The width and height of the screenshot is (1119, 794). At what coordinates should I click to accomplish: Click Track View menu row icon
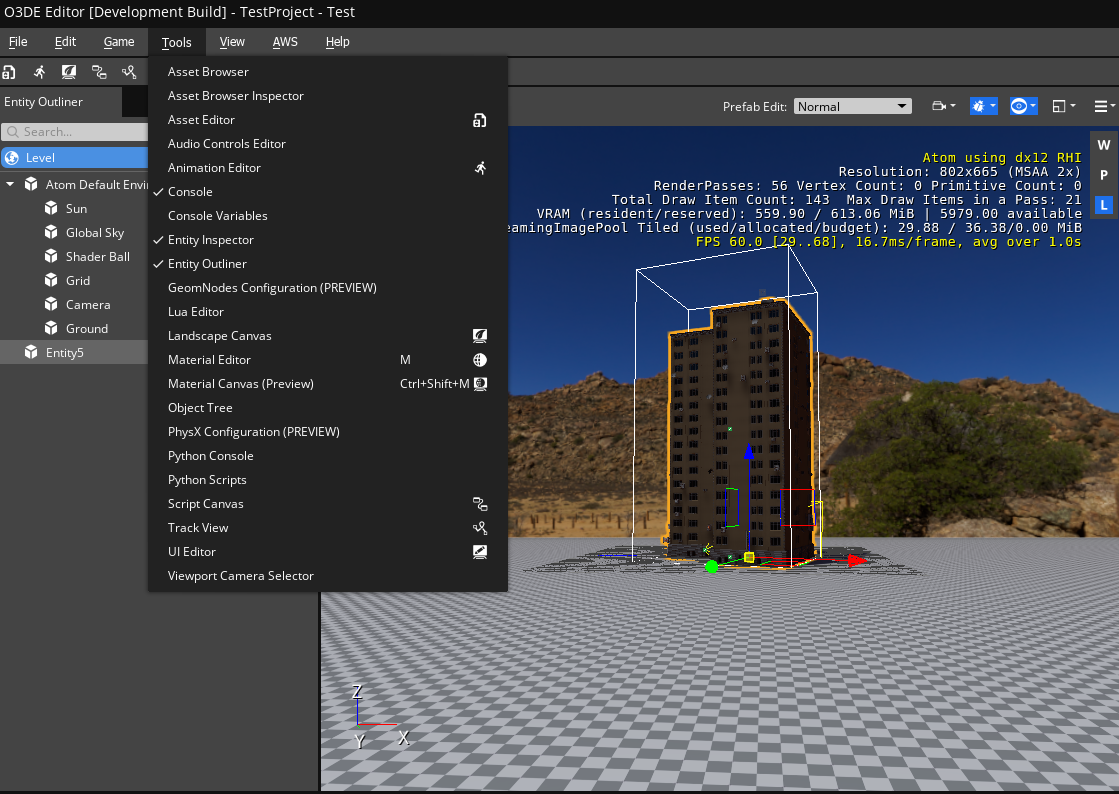click(x=480, y=528)
